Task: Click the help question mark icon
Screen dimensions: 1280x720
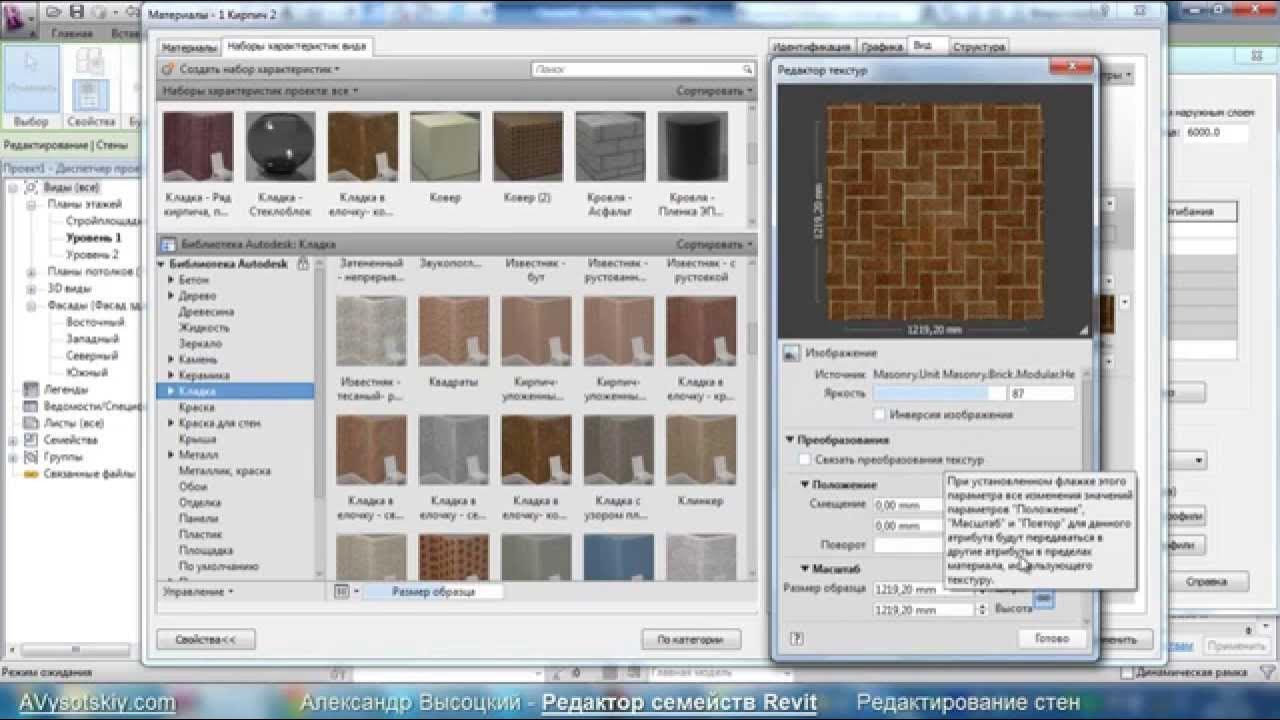Action: pos(796,638)
